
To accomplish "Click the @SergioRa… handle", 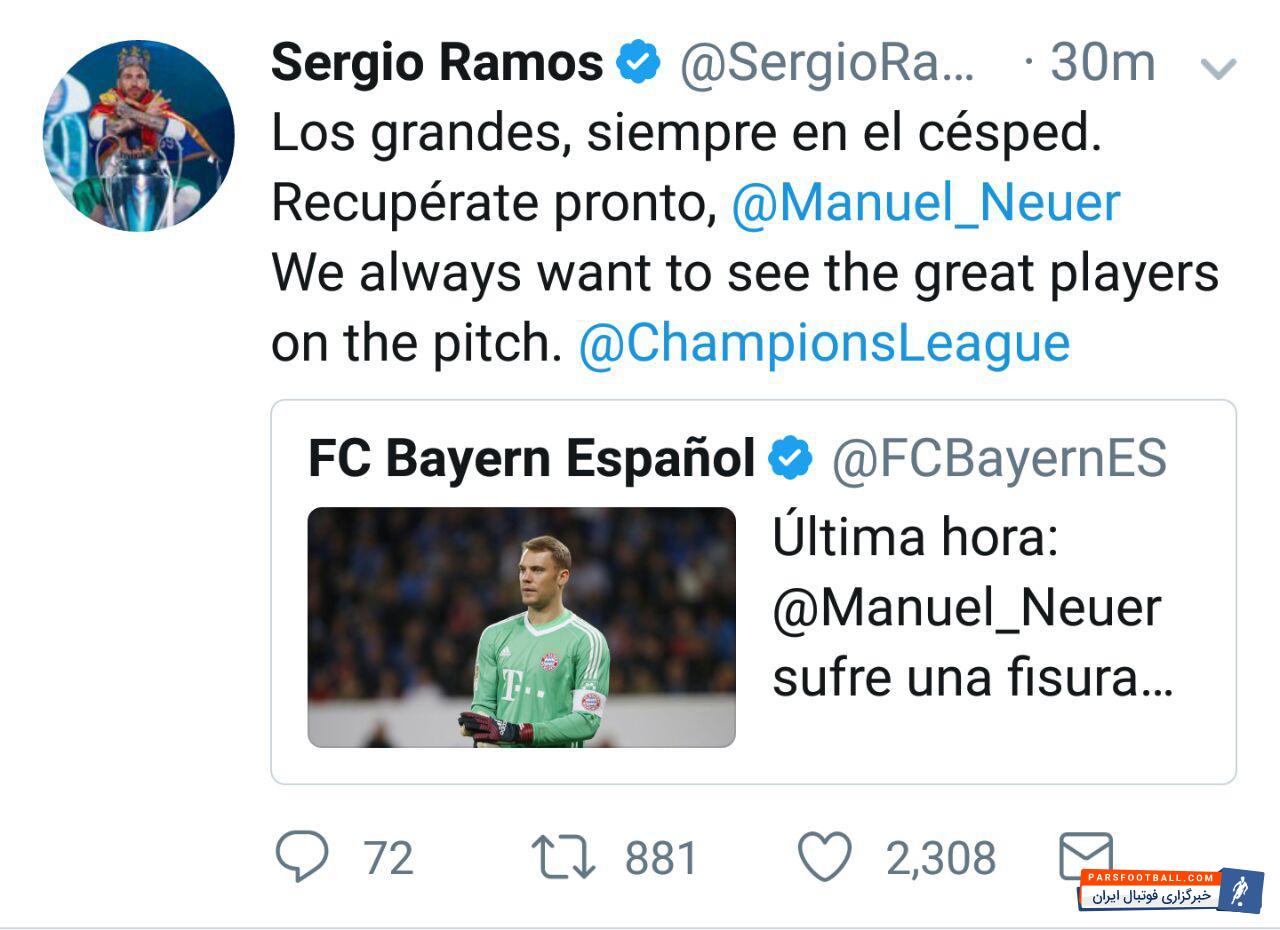I will 826,63.
